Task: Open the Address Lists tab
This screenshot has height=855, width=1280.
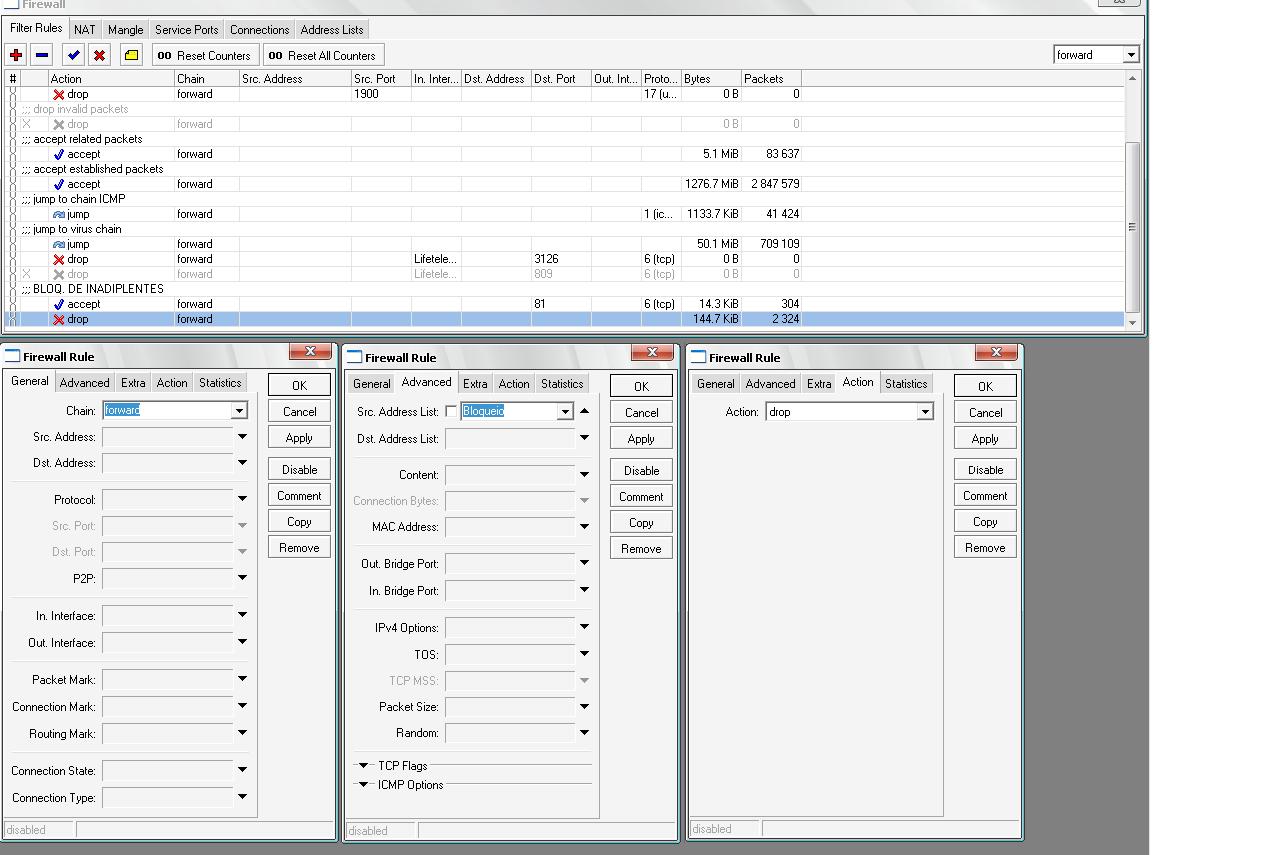Action: 332,30
